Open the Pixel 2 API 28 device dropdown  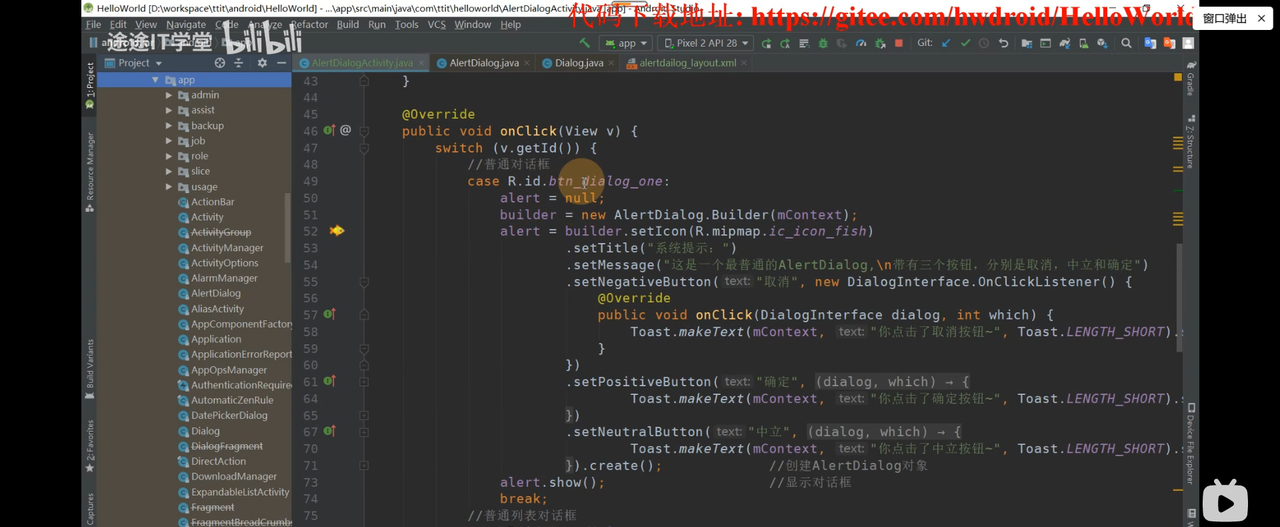point(705,43)
